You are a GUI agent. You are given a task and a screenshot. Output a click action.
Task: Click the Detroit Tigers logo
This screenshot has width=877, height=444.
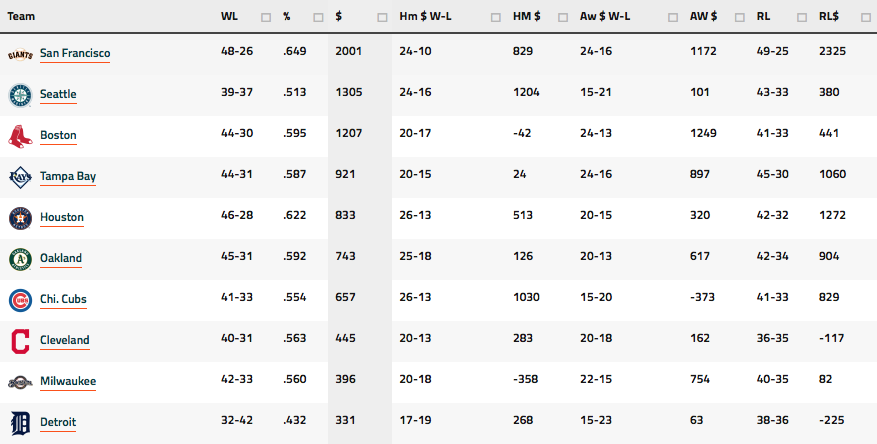pyautogui.click(x=20, y=423)
